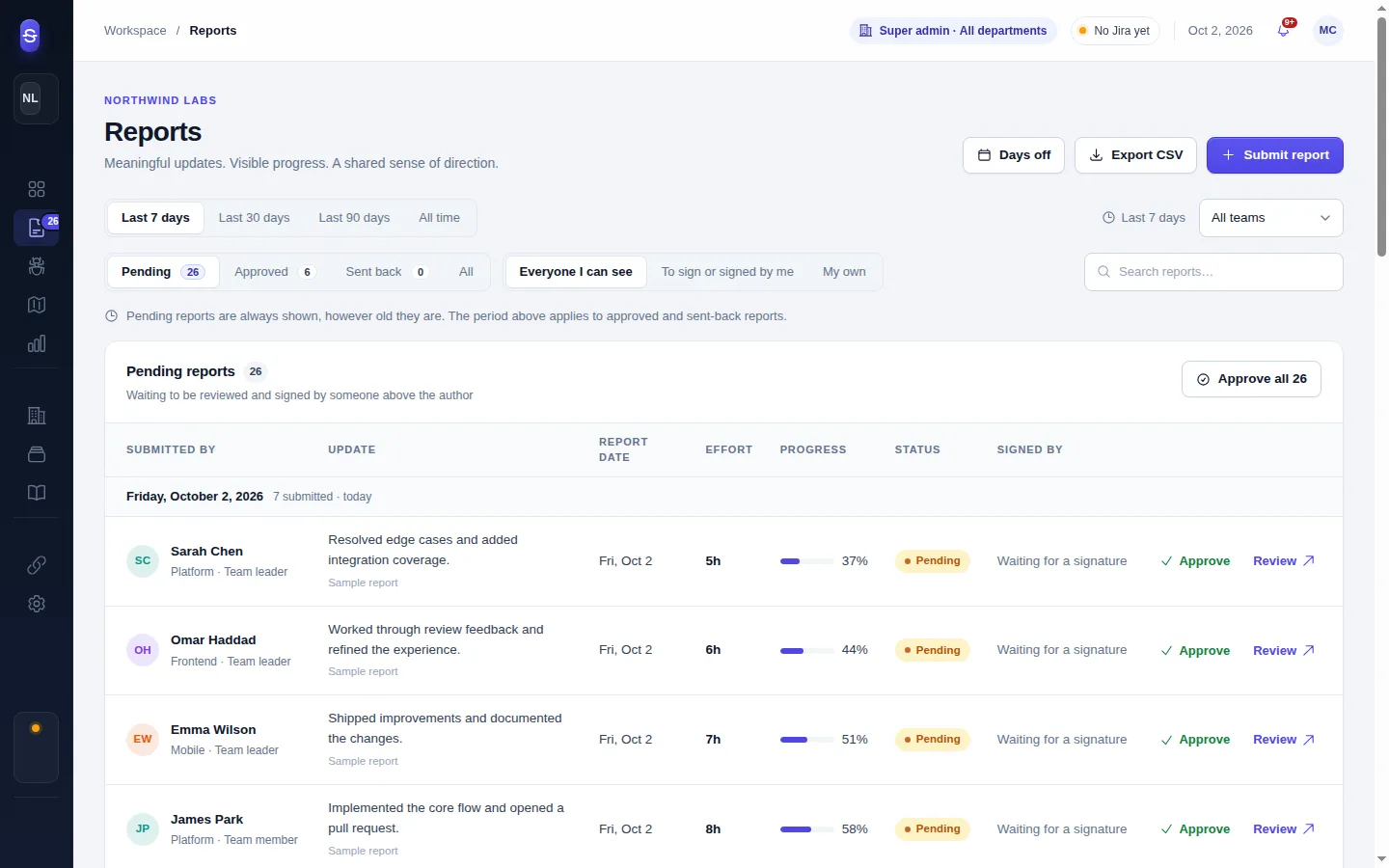Switch to the Pending tab
Viewport: 1389px width, 868px height.
pos(163,272)
